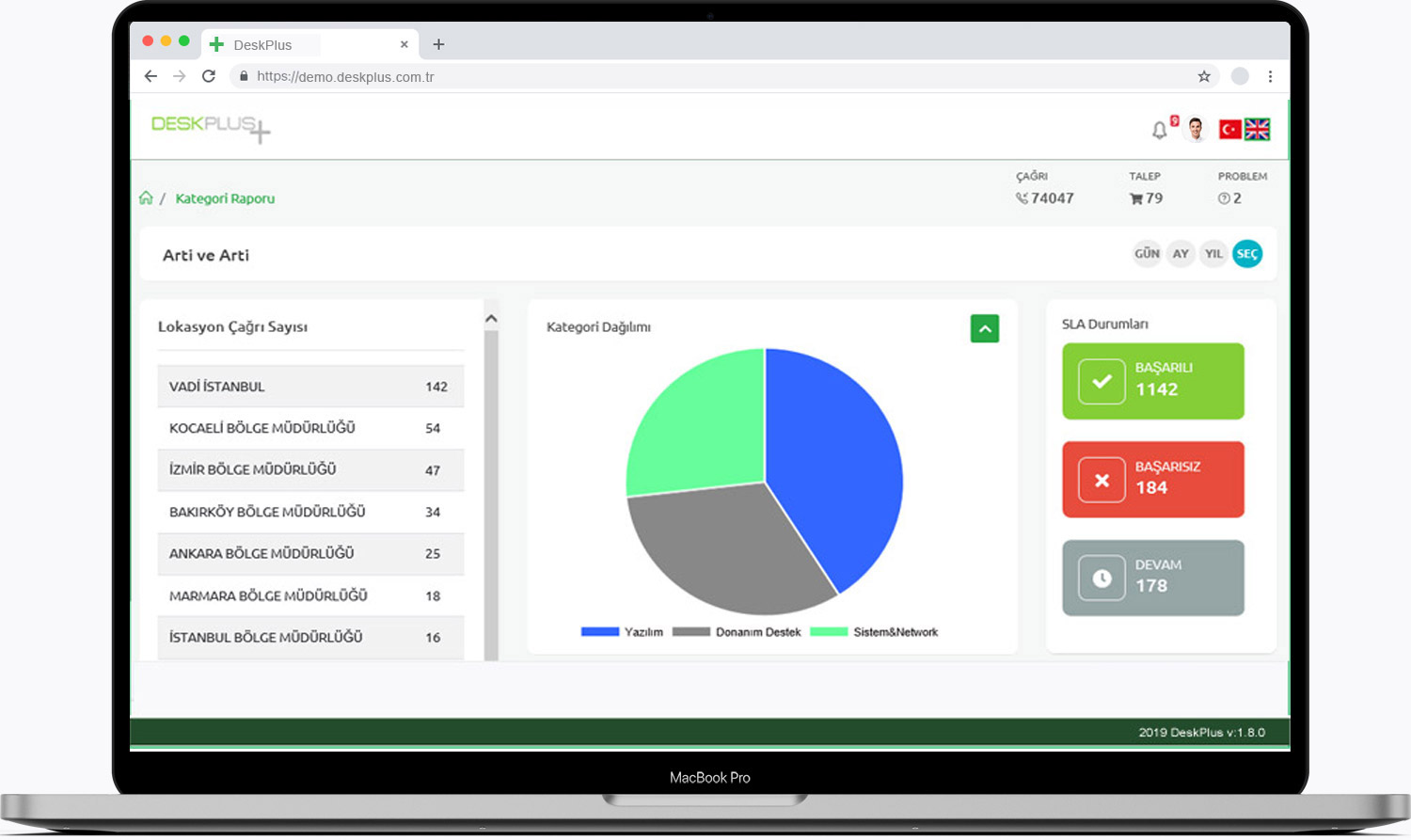The height and width of the screenshot is (840, 1411).
Task: Open the browser three-dot menu
Action: 1270,76
